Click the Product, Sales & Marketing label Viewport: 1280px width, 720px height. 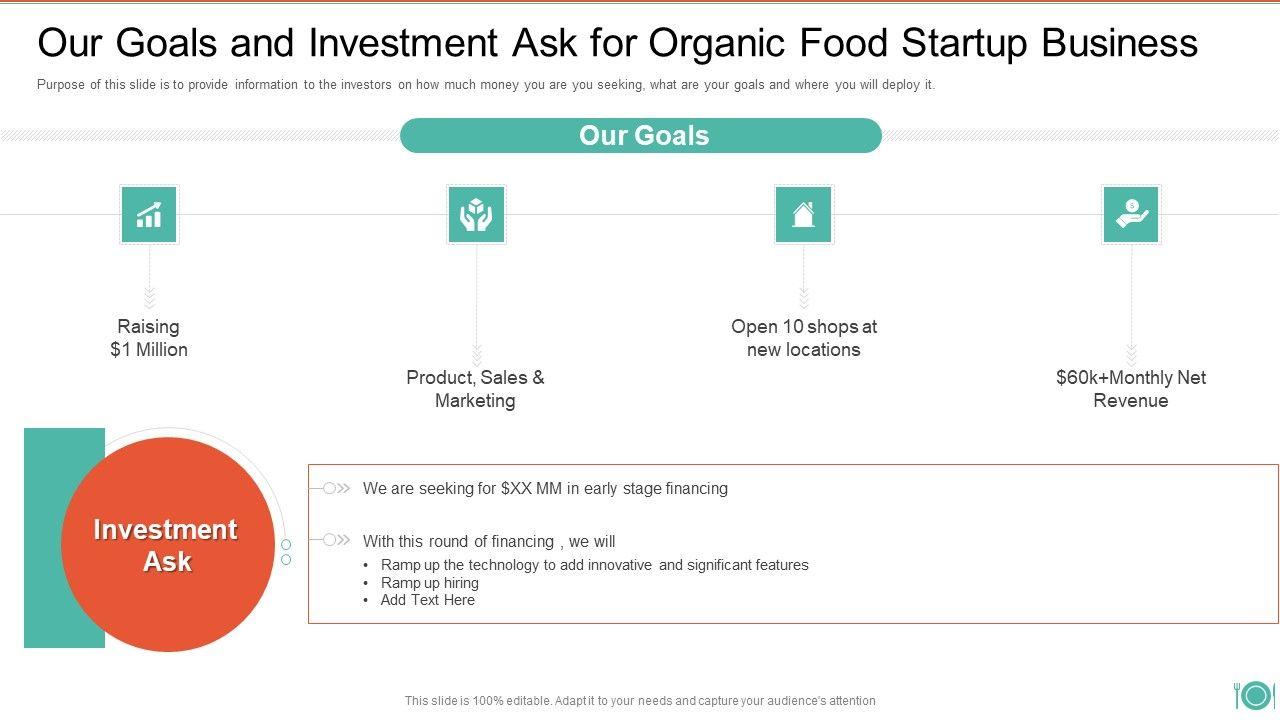[475, 389]
